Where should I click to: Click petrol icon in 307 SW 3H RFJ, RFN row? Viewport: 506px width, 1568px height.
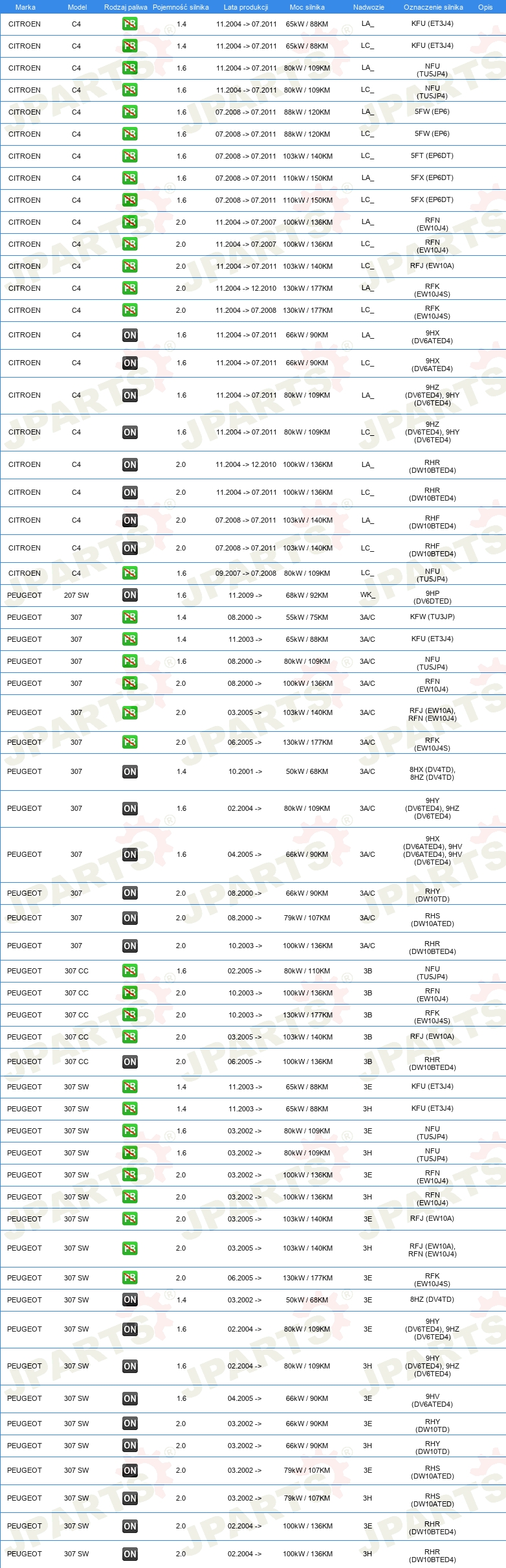coord(129,1248)
